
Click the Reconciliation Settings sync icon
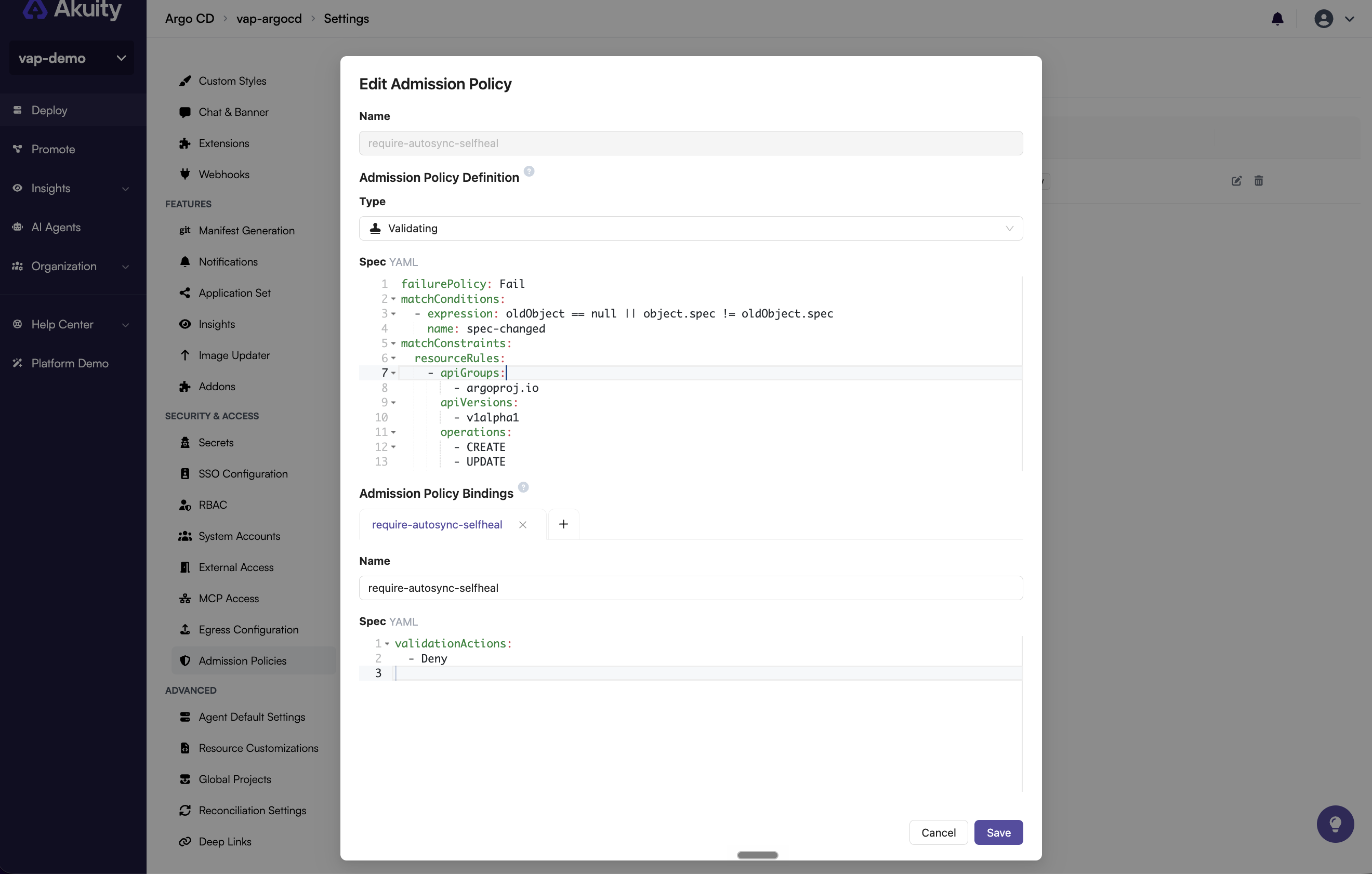[x=184, y=810]
